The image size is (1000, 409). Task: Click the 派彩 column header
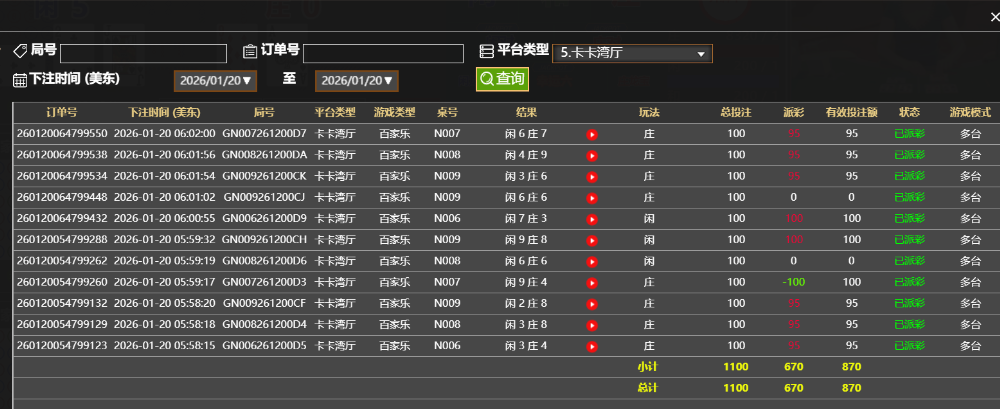point(793,112)
